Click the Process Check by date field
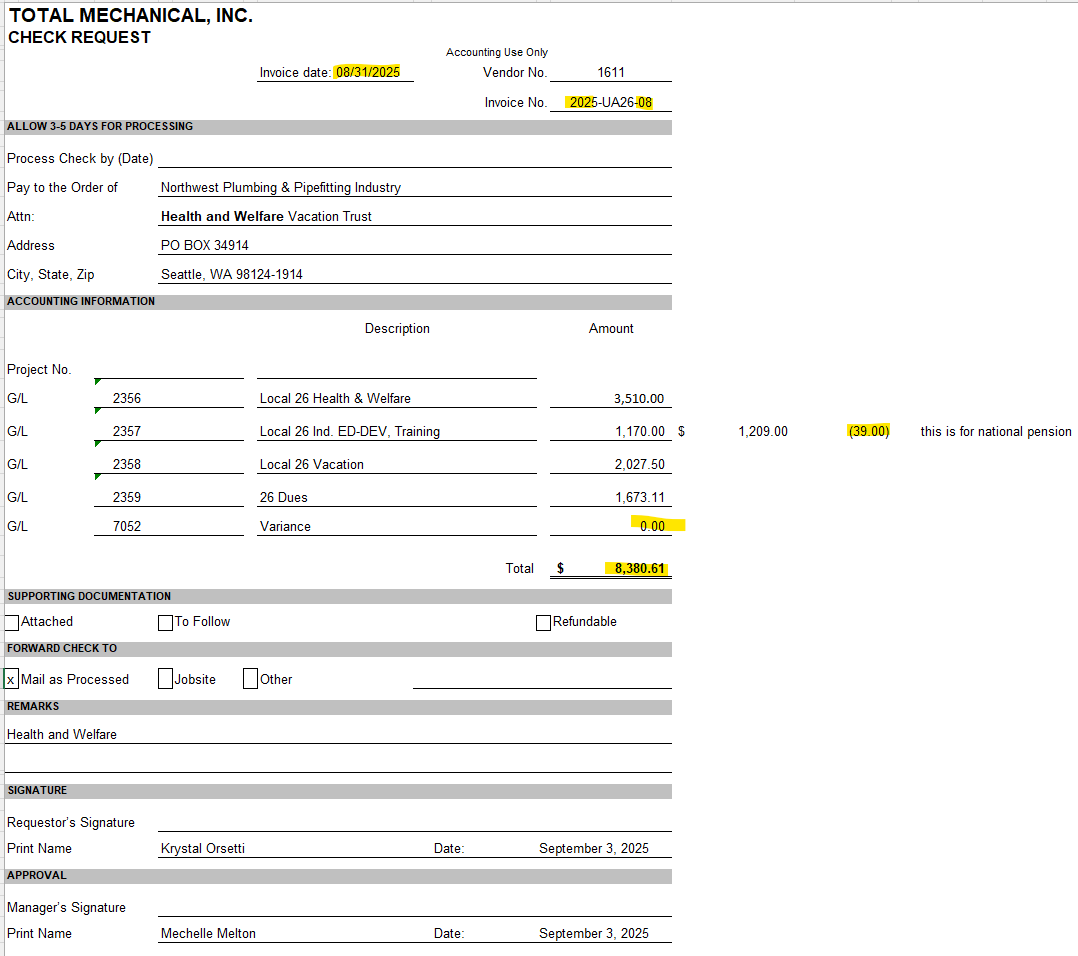1078x956 pixels. pyautogui.click(x=415, y=158)
